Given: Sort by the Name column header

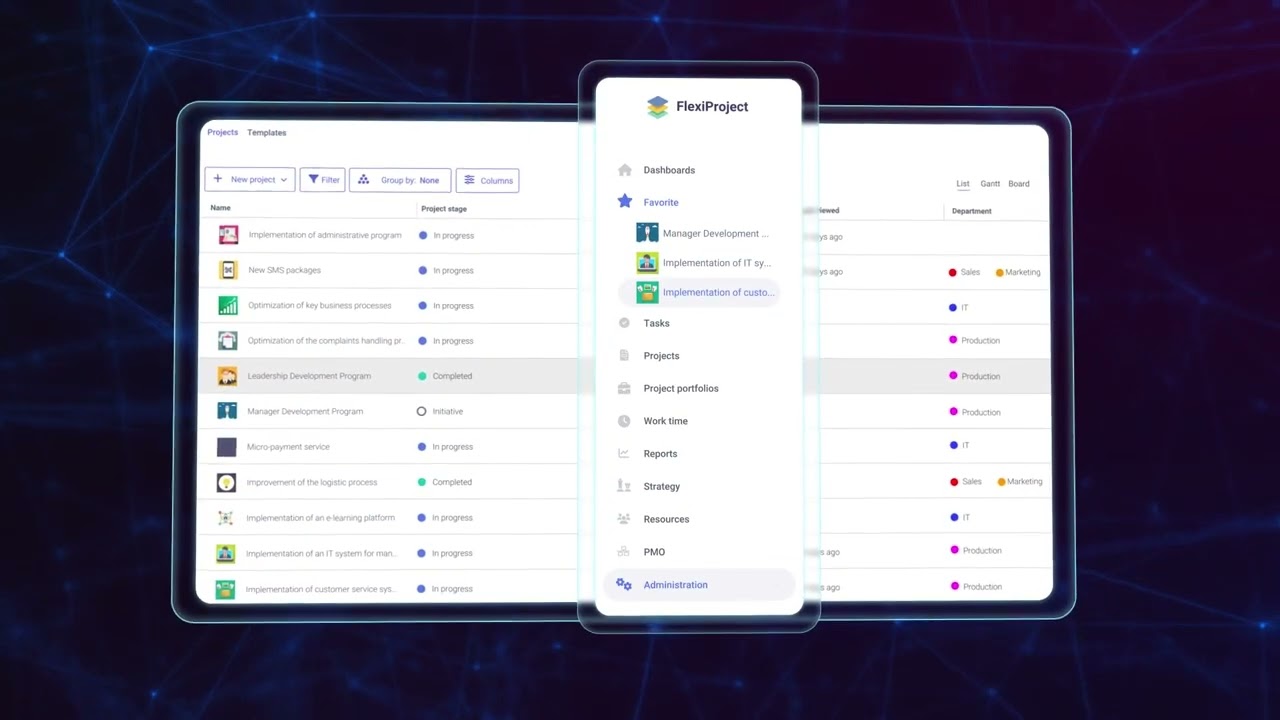Looking at the screenshot, I should (221, 208).
